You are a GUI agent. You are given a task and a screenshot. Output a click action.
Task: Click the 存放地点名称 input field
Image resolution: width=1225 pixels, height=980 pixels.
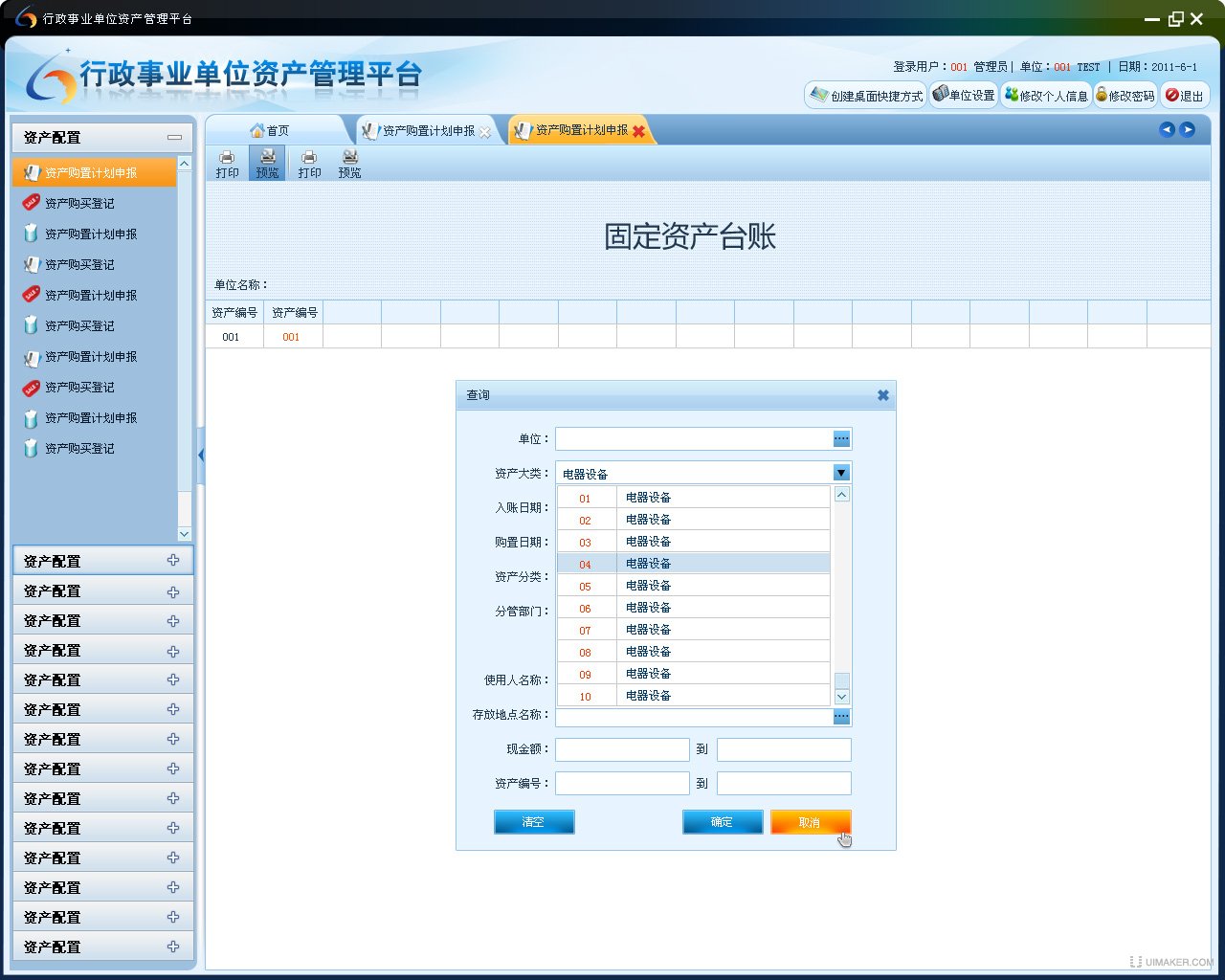click(694, 716)
